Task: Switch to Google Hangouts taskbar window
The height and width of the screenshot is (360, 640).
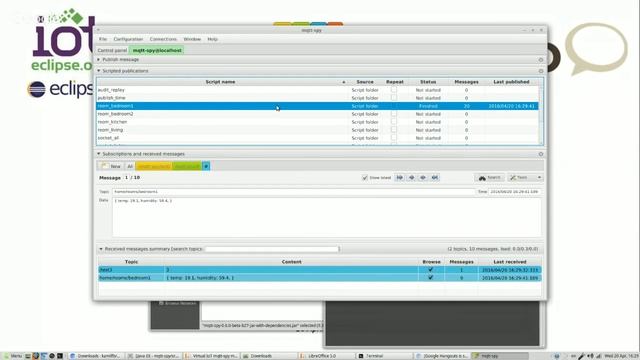Action: point(442,356)
